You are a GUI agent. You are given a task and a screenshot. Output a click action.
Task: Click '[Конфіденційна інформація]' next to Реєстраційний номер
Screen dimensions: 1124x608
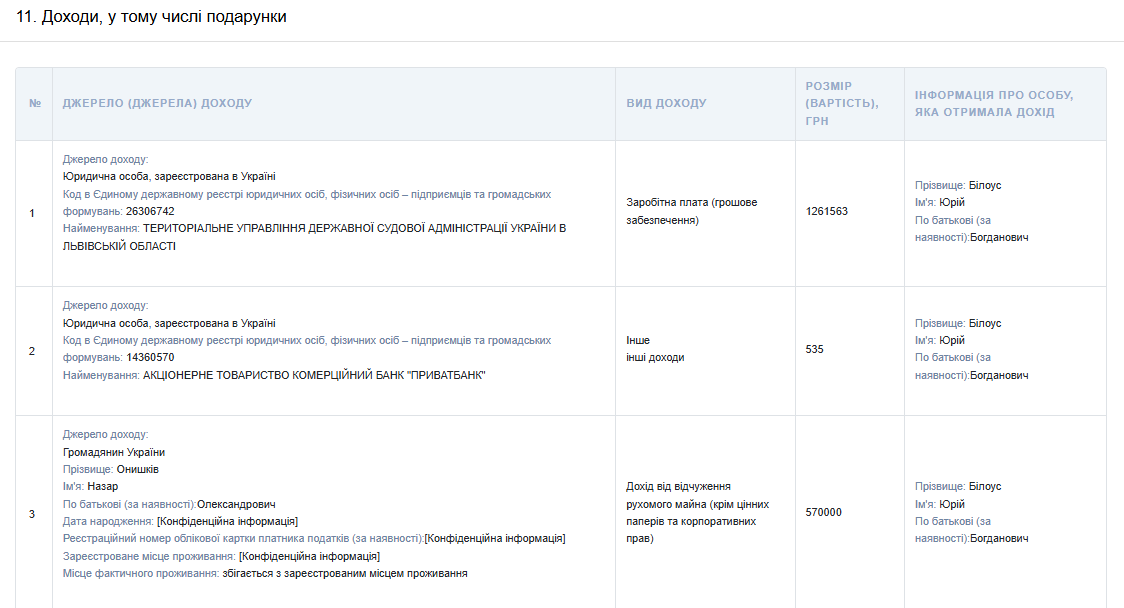pos(495,539)
